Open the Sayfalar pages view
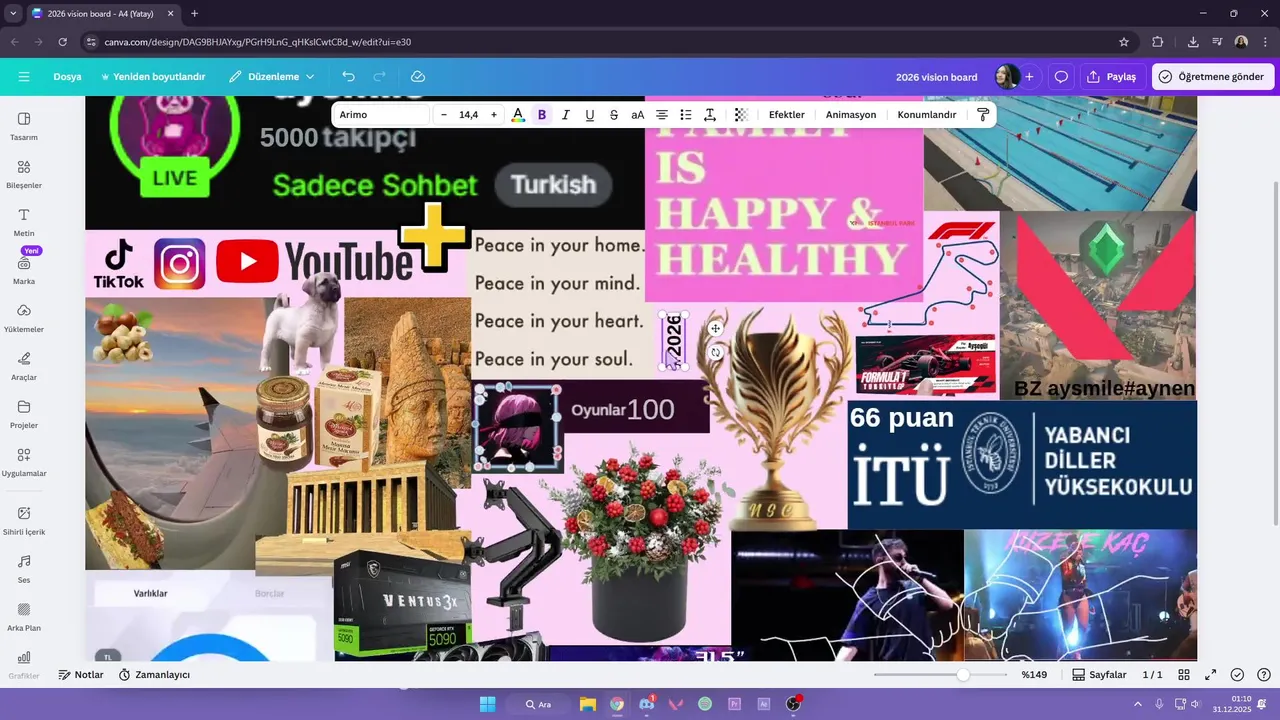 1099,675
